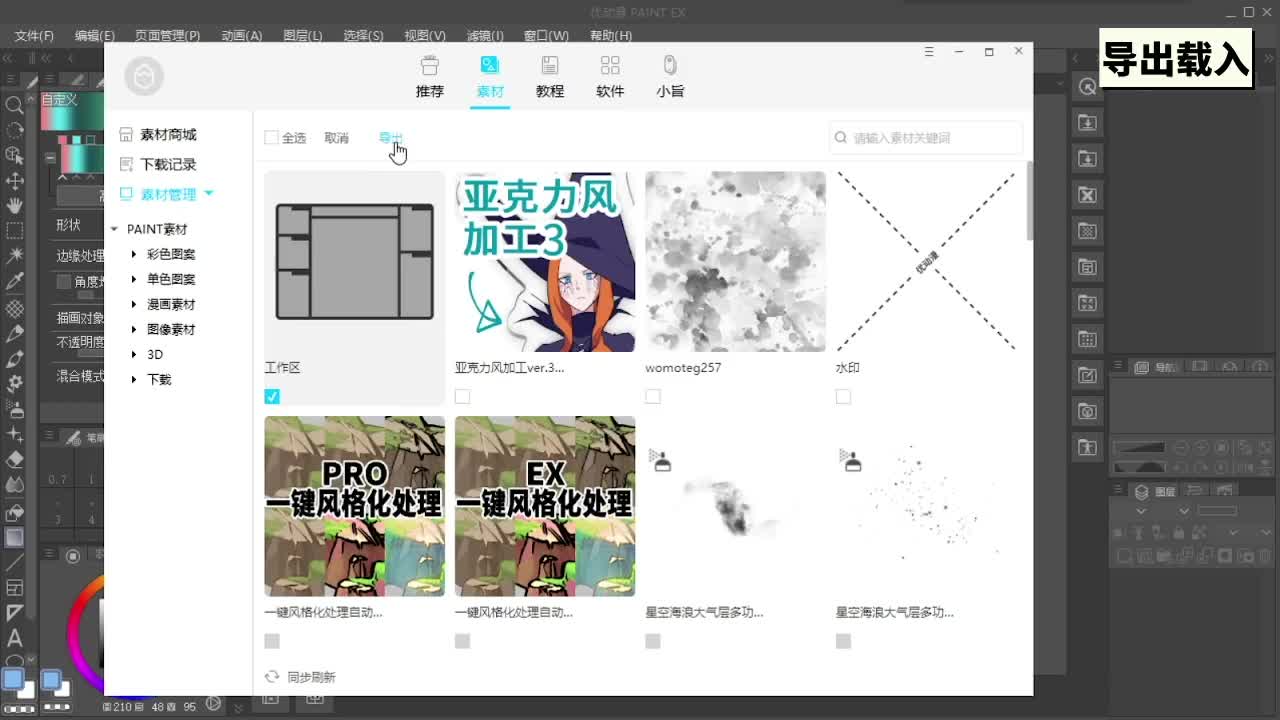Open the 推荐 tab
Viewport: 1280px width, 720px height.
[x=430, y=77]
